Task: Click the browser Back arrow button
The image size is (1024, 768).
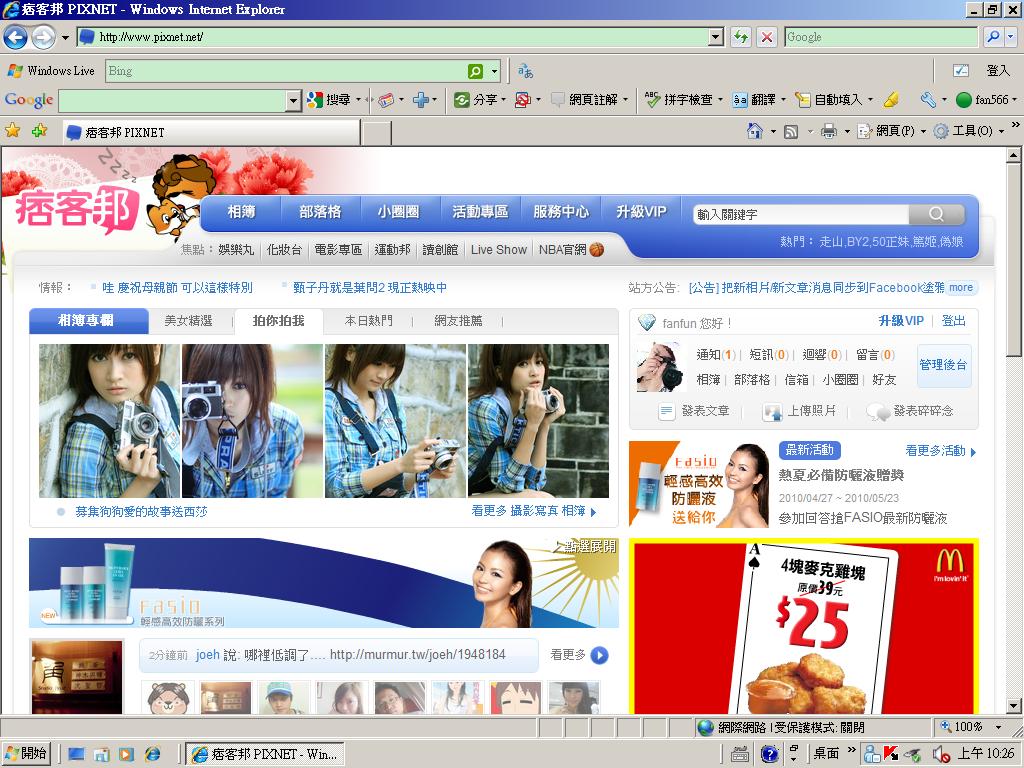Action: (x=15, y=37)
